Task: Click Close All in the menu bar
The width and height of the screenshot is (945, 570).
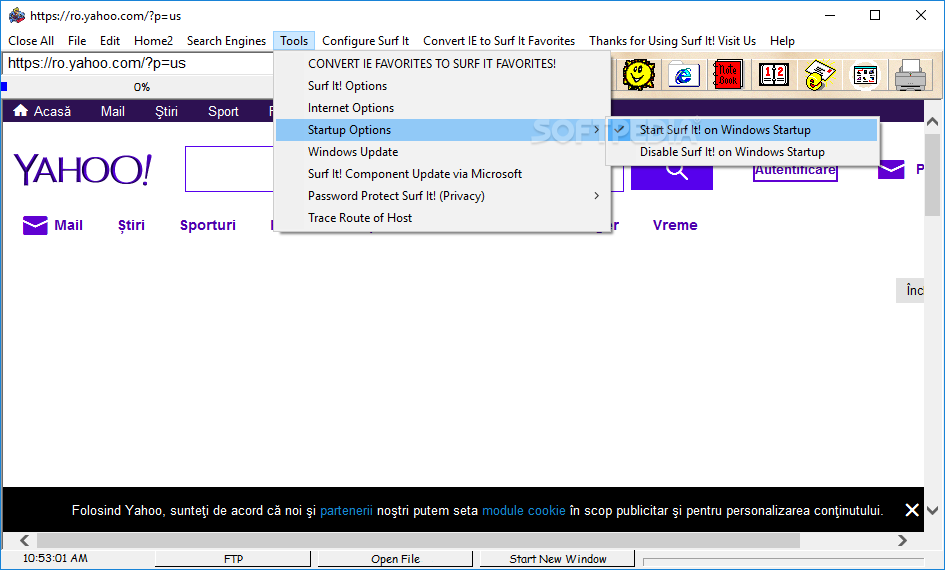Action: point(31,41)
